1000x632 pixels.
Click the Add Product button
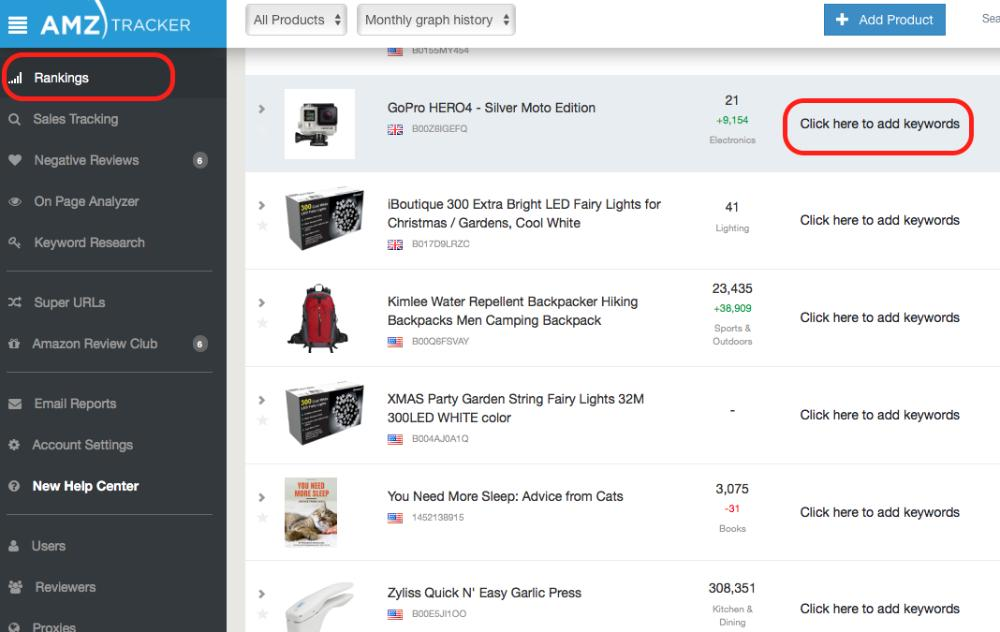click(885, 20)
